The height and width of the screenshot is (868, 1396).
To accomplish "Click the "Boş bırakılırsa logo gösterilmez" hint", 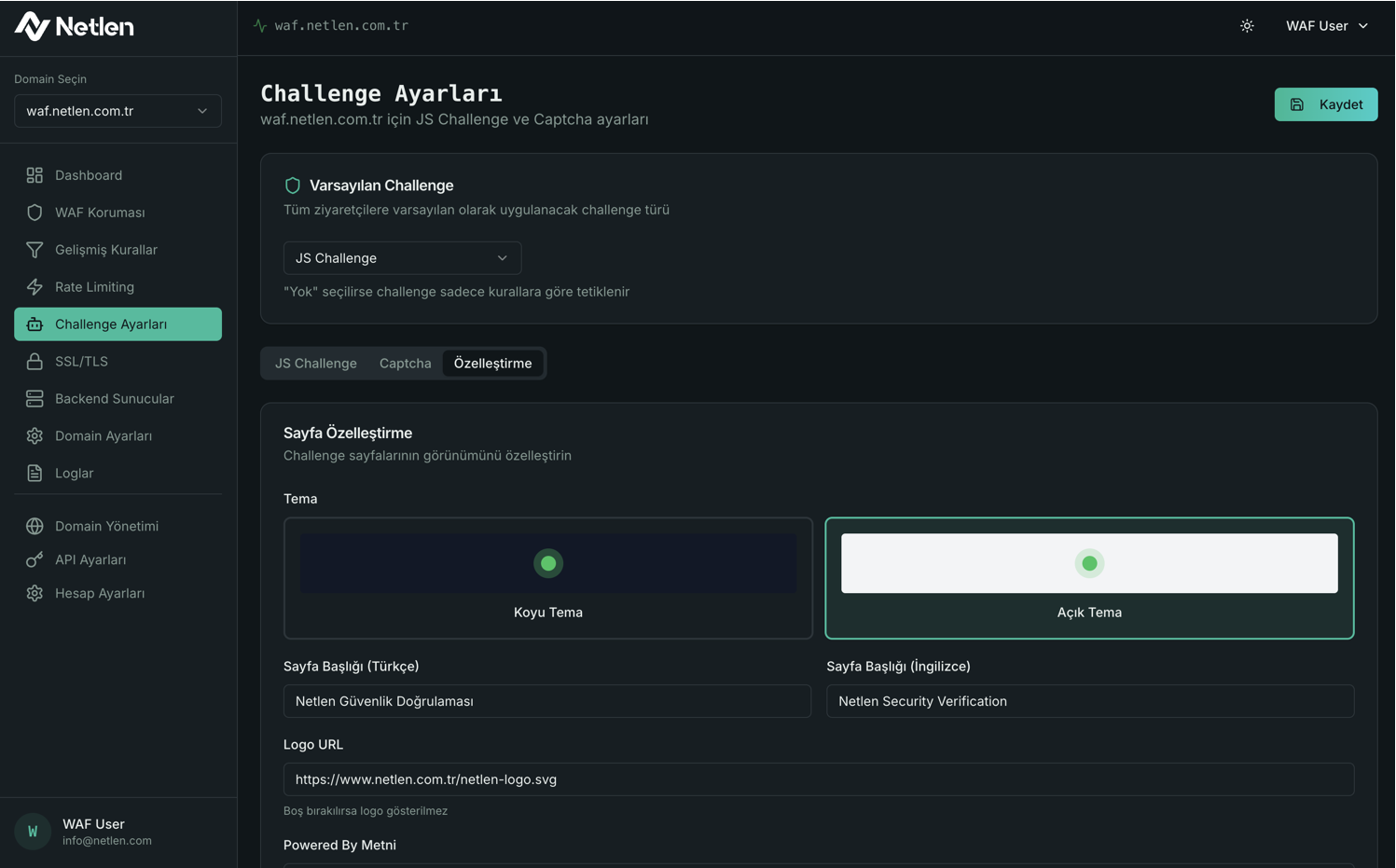I will point(366,811).
